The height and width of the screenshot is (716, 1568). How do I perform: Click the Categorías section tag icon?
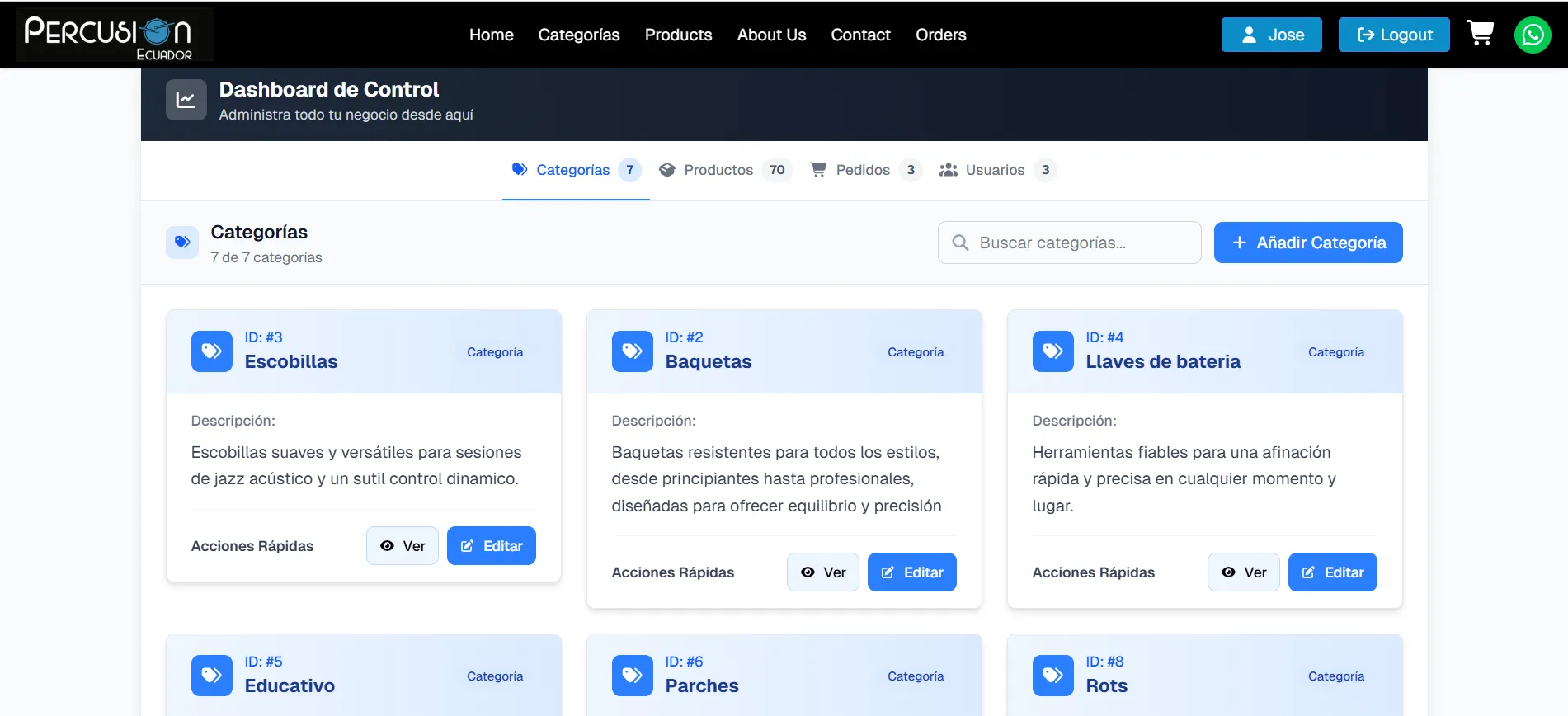coord(182,243)
